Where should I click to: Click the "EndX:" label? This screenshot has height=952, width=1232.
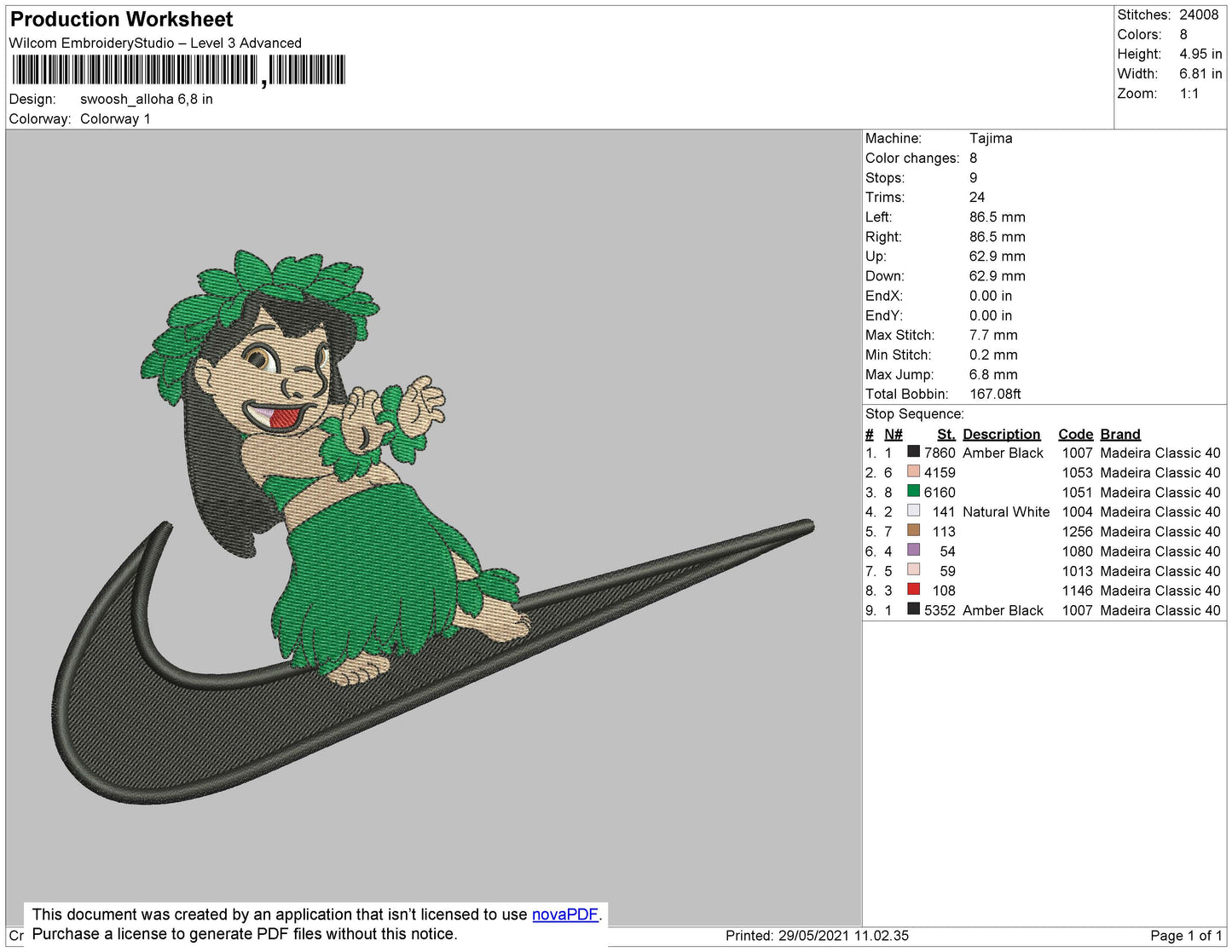(884, 296)
